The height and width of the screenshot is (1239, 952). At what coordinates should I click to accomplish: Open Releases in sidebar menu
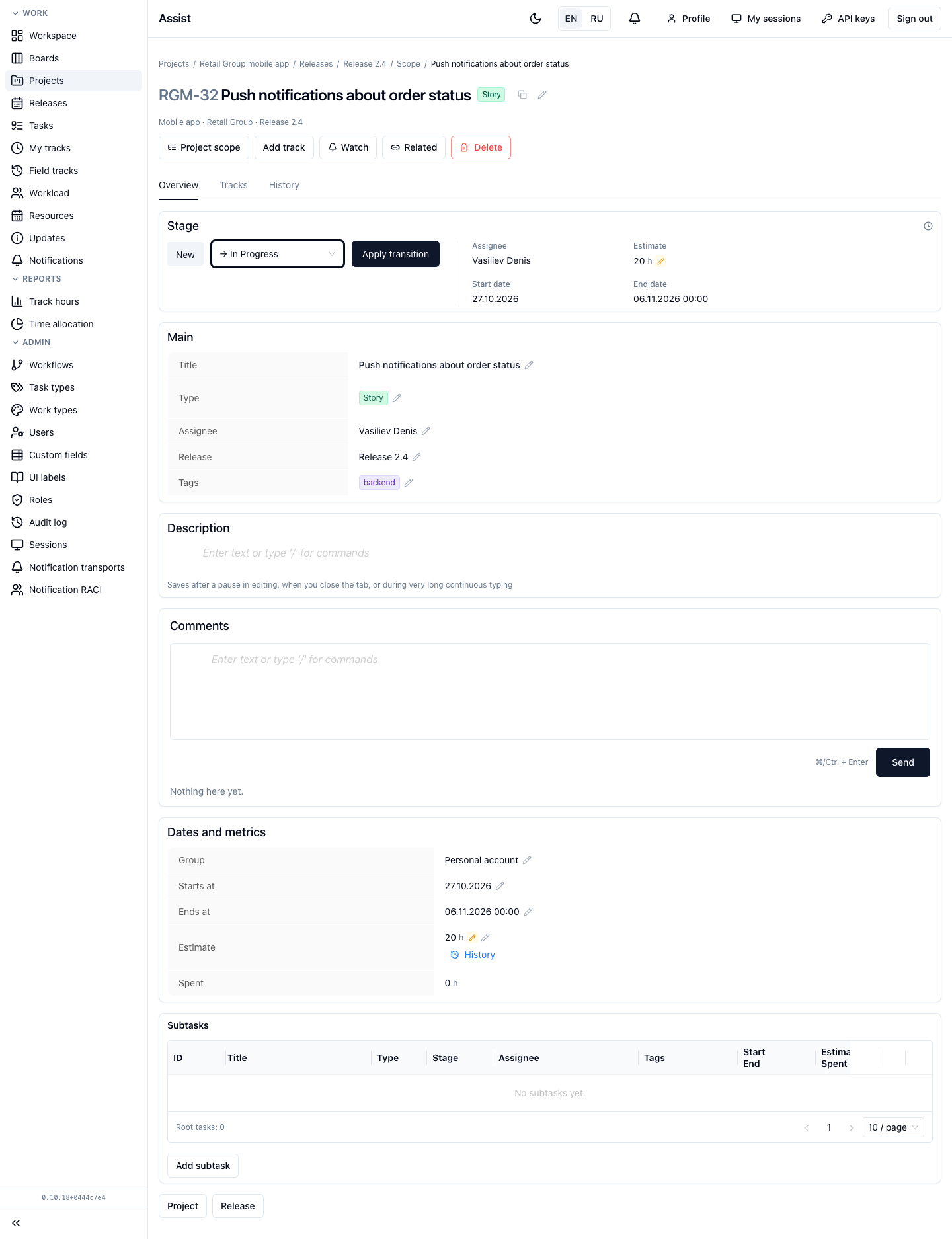point(74,103)
